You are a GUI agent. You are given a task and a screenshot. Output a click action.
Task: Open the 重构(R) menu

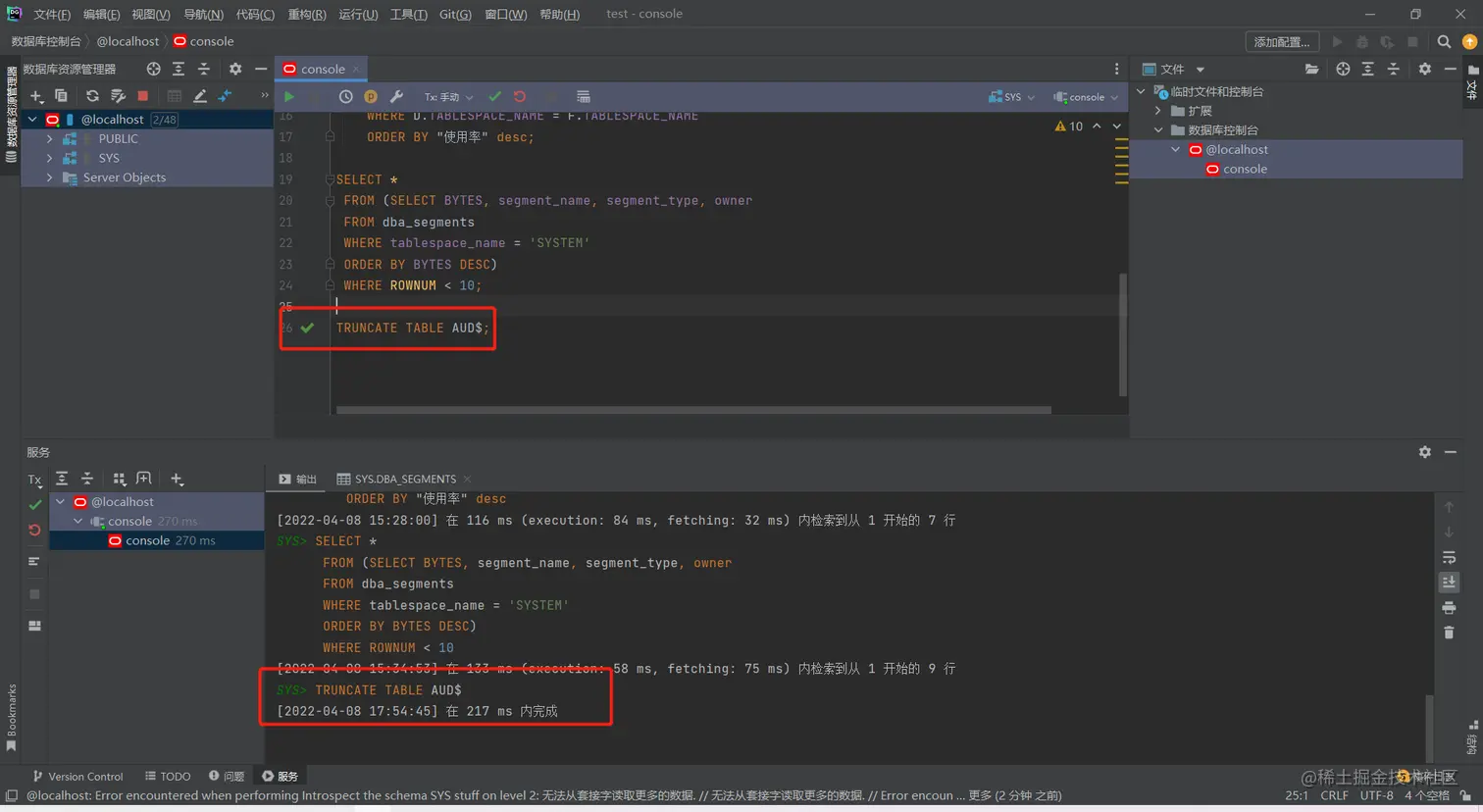[307, 14]
